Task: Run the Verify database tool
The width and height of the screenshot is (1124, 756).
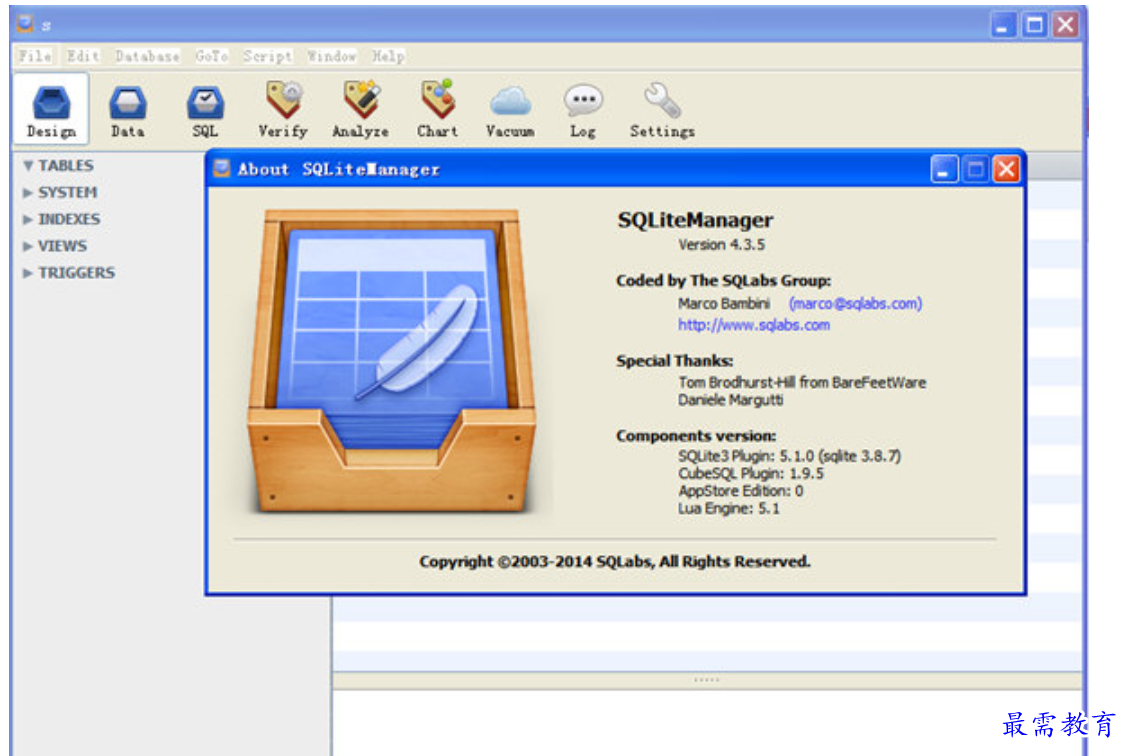Action: (x=283, y=110)
